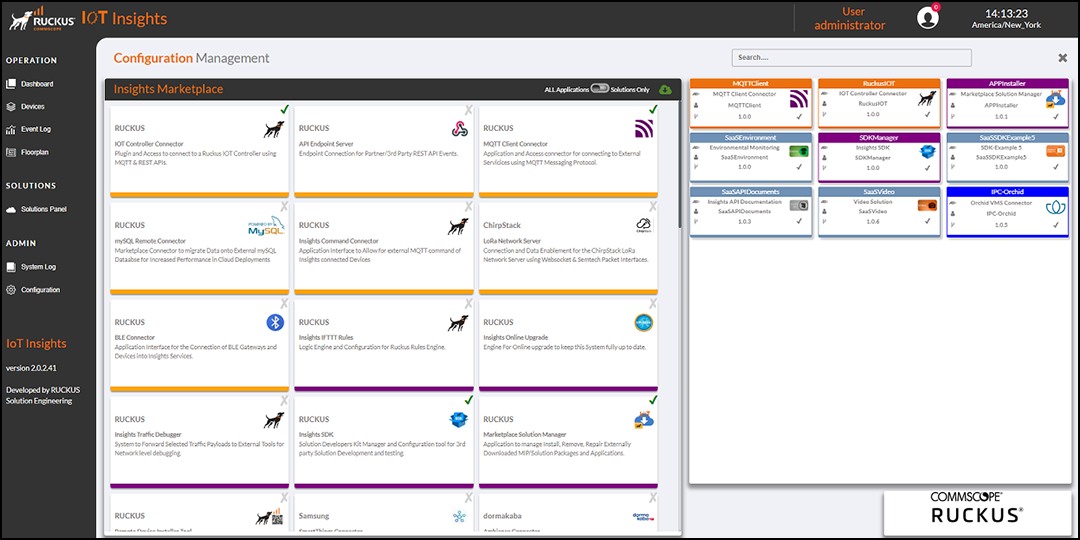Click the IPC-Orchid card header
Image resolution: width=1080 pixels, height=540 pixels.
pos(1007,191)
